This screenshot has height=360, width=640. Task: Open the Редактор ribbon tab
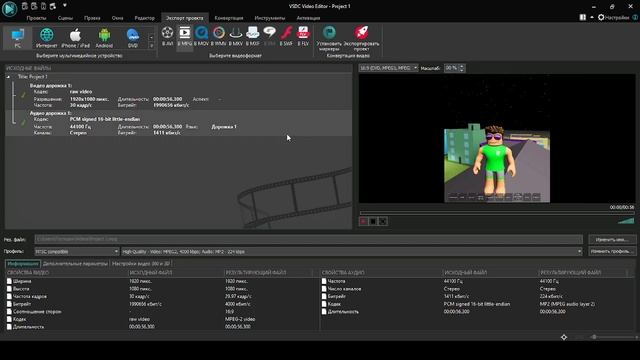[x=144, y=18]
